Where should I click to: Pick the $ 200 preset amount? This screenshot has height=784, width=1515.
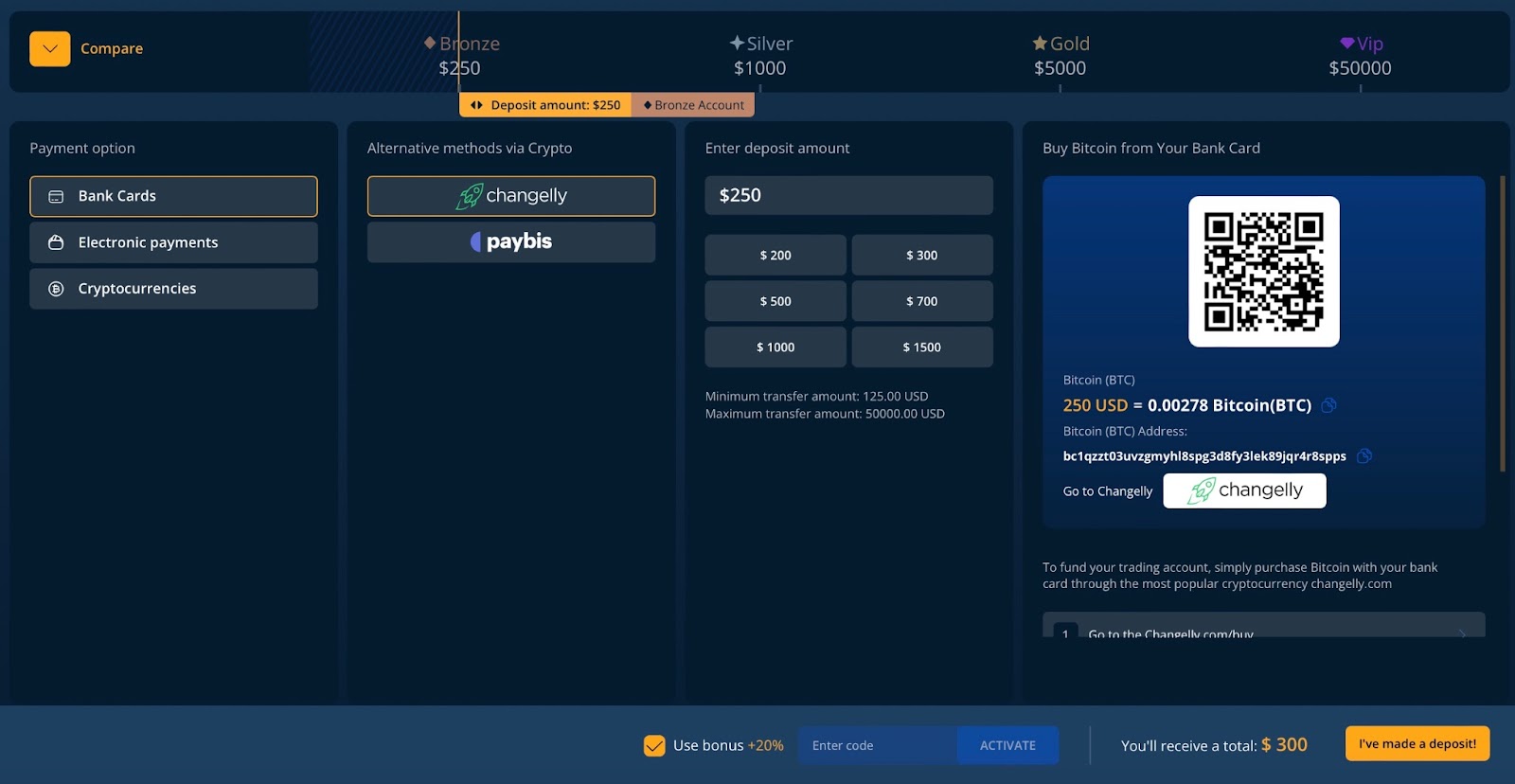point(775,256)
